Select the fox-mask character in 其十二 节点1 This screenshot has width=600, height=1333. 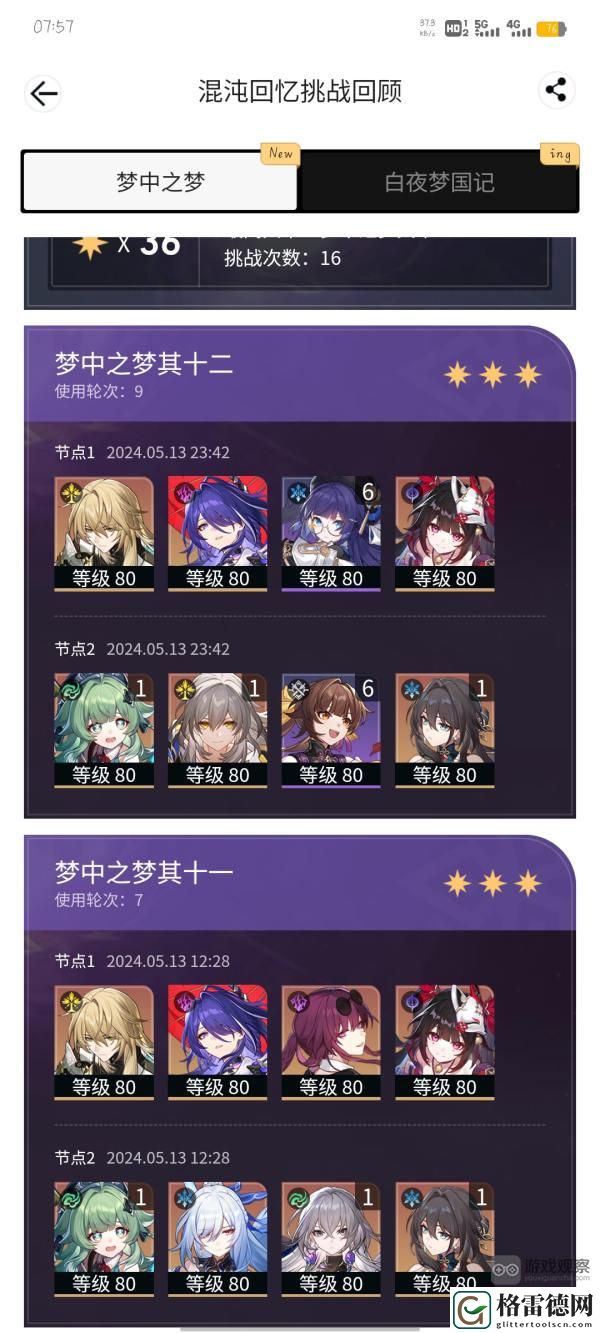[x=445, y=534]
